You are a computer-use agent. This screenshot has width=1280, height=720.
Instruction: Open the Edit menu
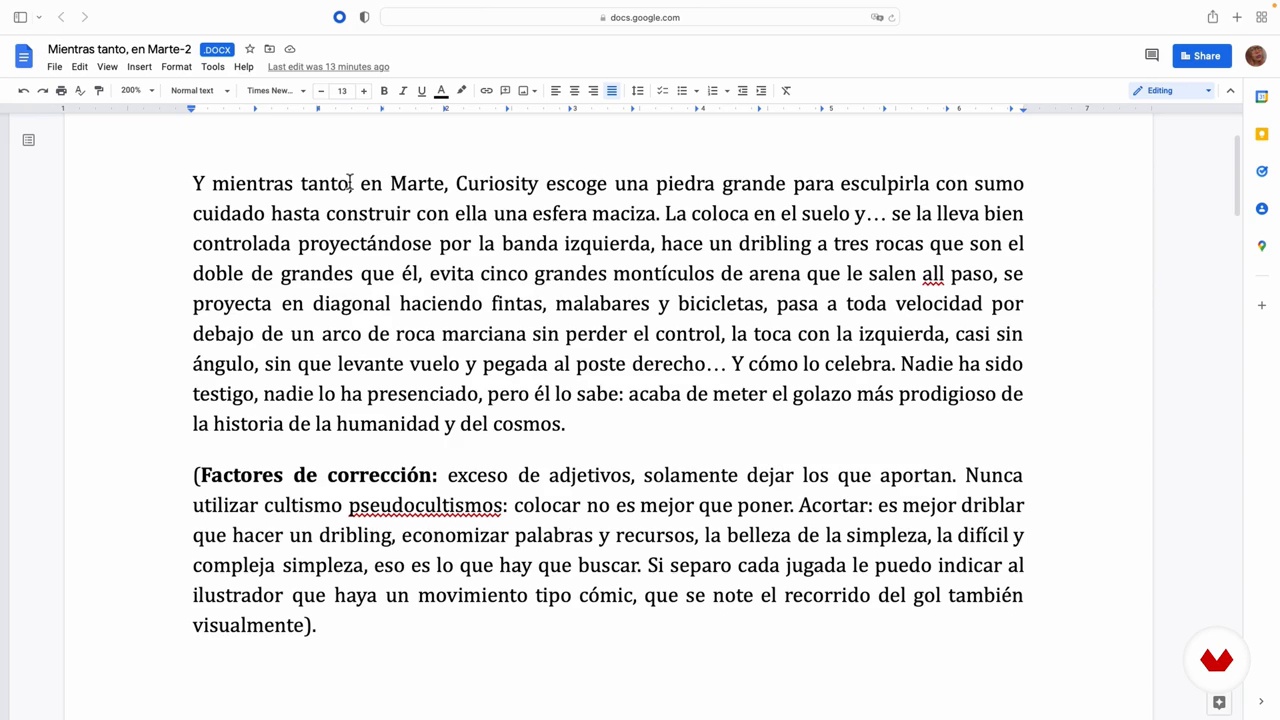point(79,67)
